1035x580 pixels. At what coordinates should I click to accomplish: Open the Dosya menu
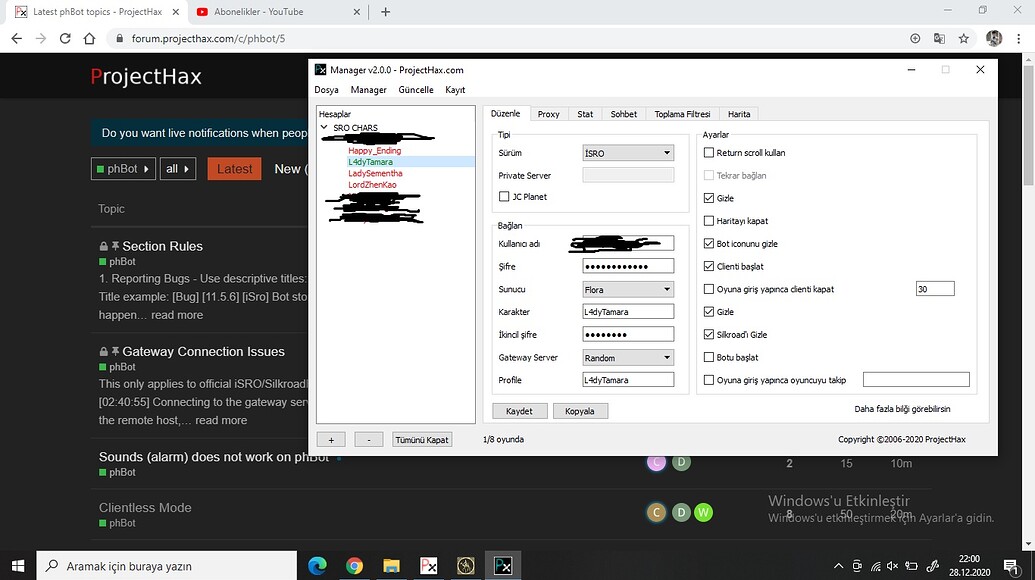326,89
